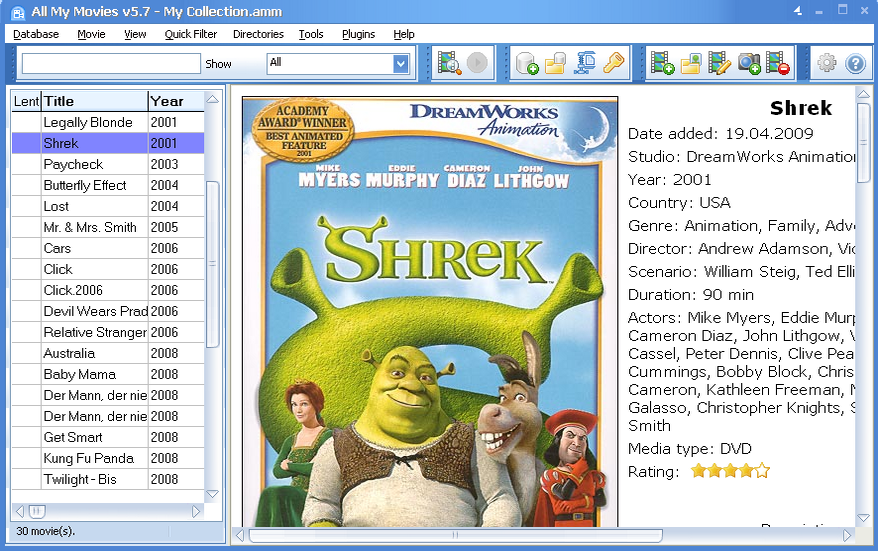Open the Directories menu
878x551 pixels.
click(x=258, y=34)
